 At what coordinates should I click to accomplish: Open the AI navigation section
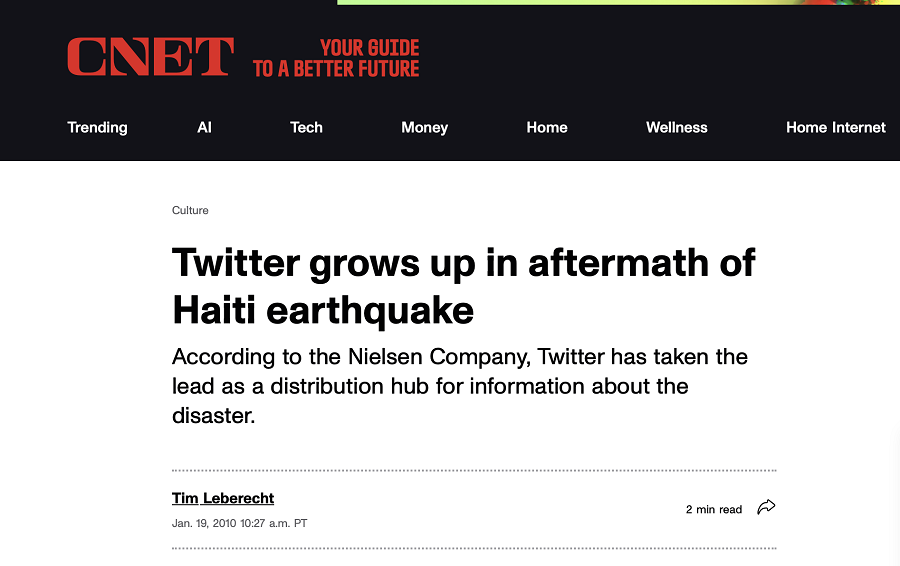[205, 127]
